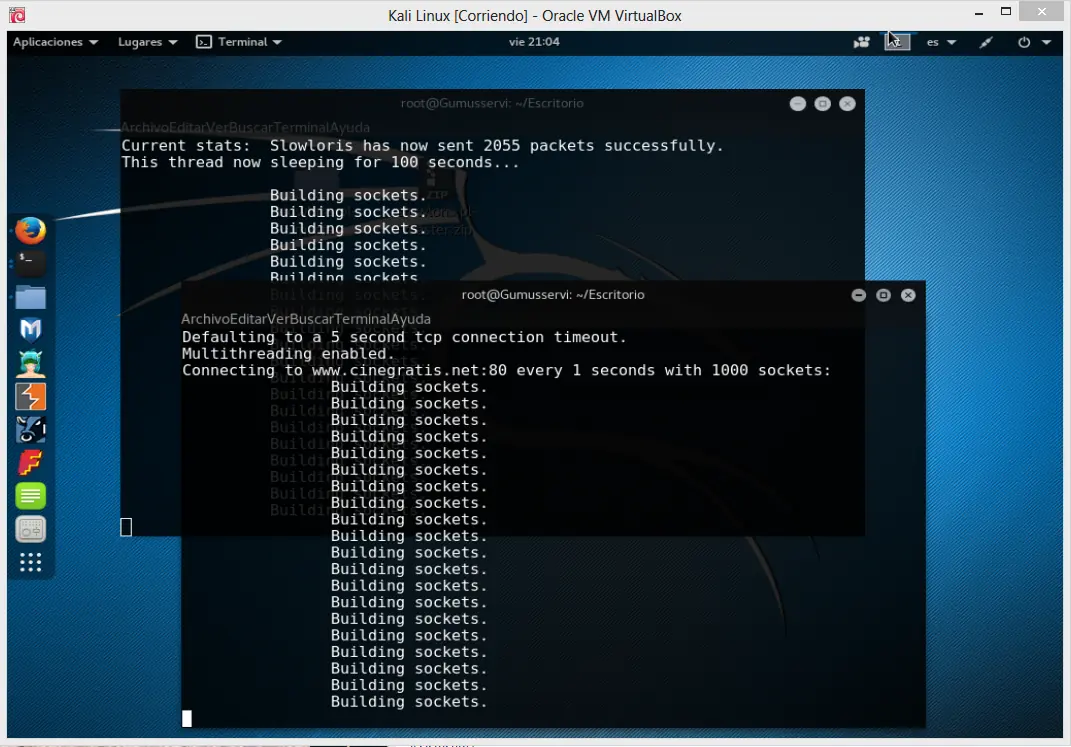
Task: Launch Firefox from the dock
Action: (30, 230)
